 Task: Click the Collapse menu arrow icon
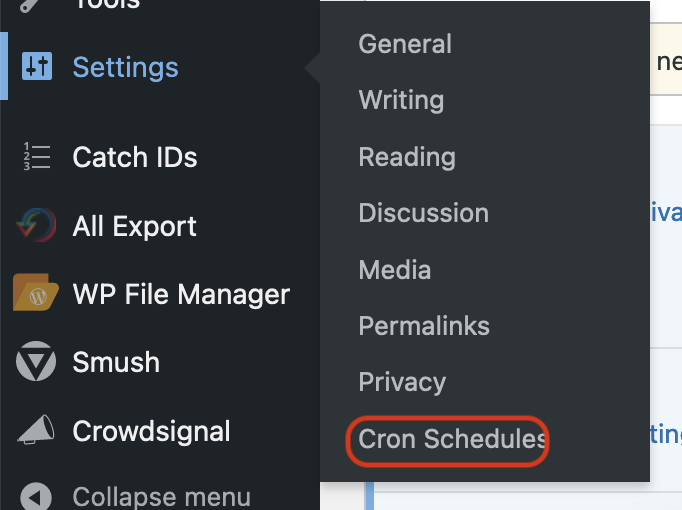36,497
